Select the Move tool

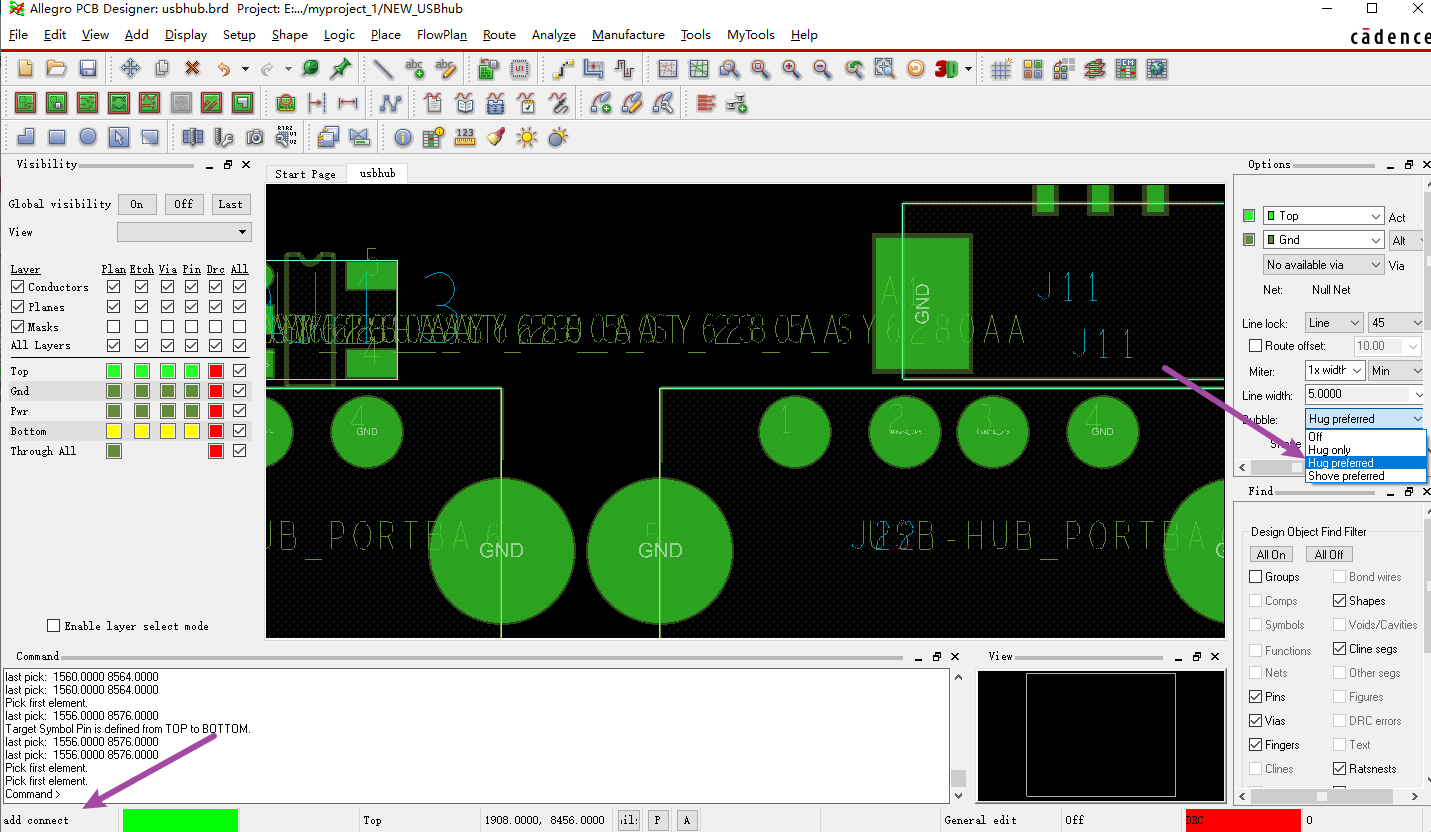[x=130, y=69]
